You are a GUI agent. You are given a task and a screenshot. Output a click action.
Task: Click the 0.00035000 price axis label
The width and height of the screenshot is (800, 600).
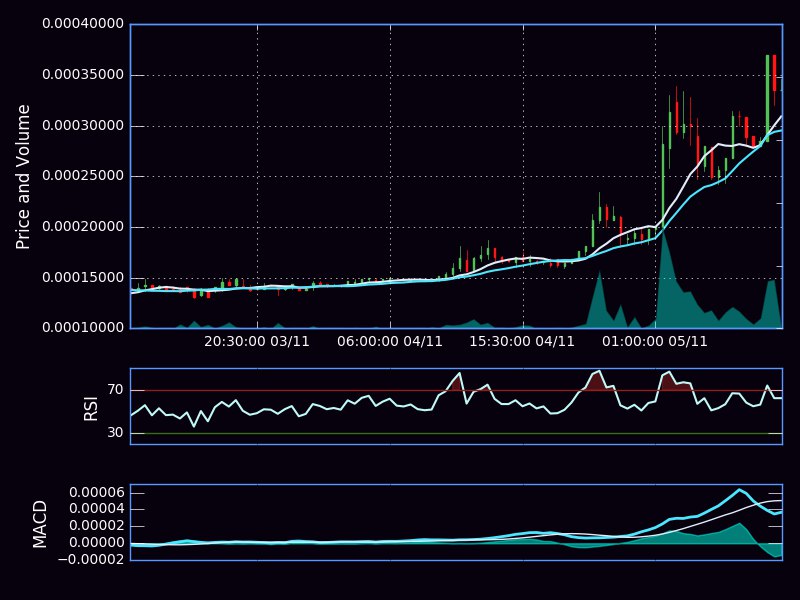pos(83,74)
